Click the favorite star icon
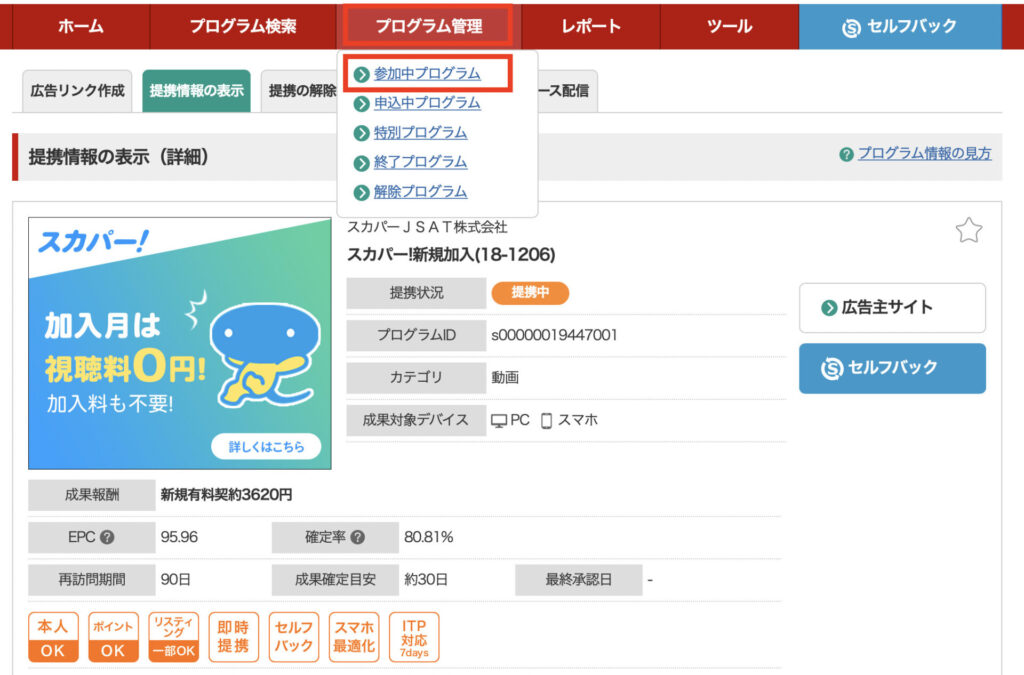The width and height of the screenshot is (1024, 675). 968,230
